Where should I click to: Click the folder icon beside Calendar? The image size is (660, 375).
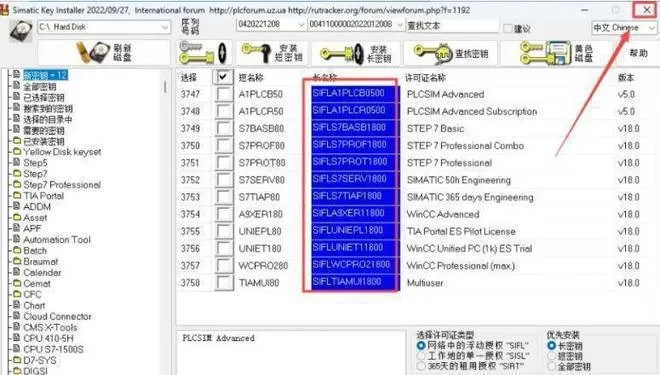[x=16, y=272]
